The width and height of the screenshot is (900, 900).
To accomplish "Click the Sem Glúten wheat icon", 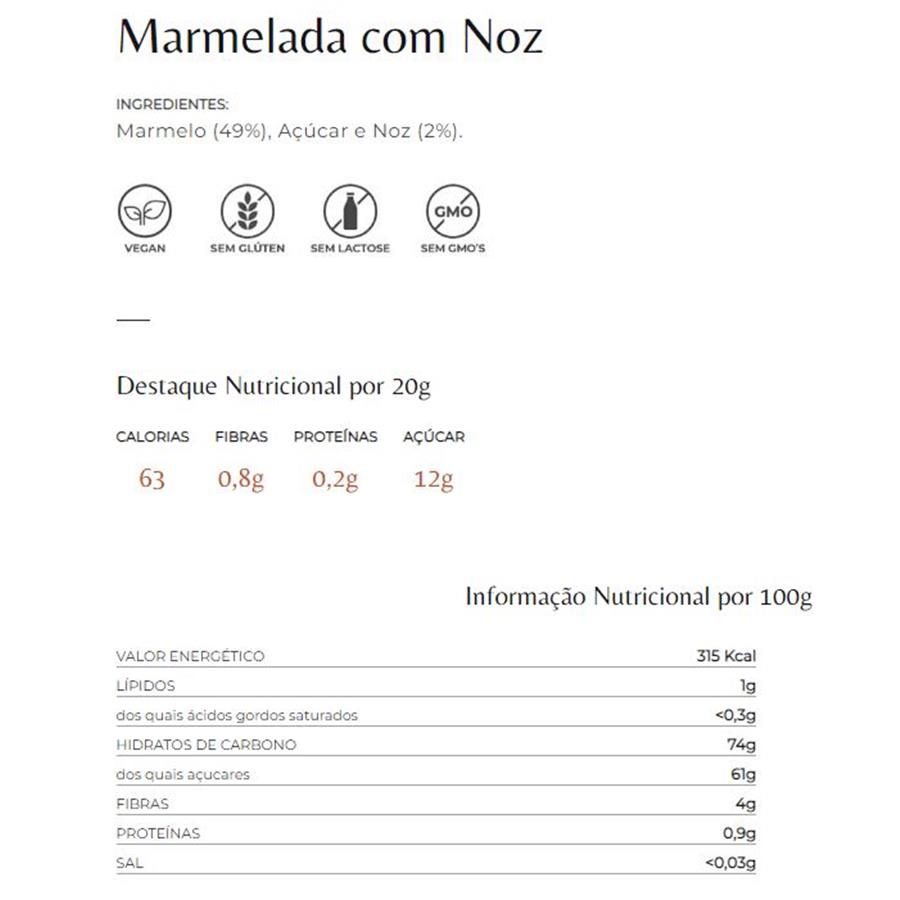I will click(247, 211).
